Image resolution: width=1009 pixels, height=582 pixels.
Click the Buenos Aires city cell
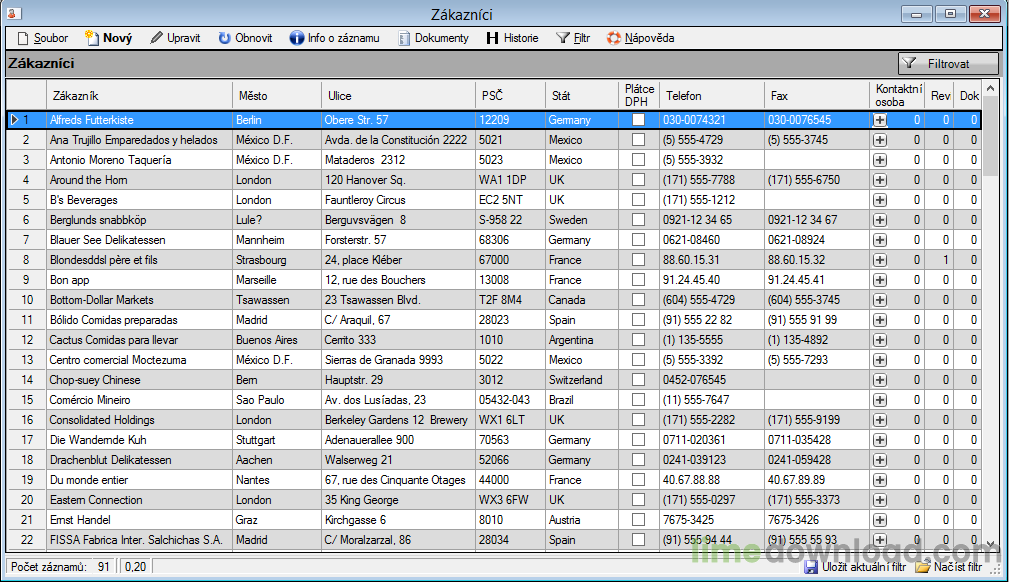[x=277, y=340]
